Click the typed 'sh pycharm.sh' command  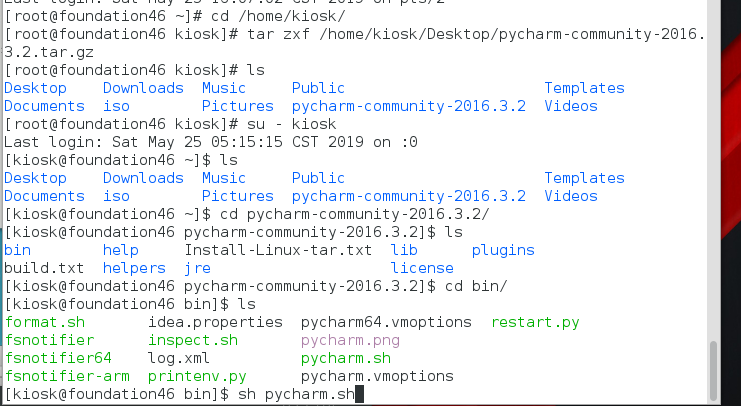(296, 394)
